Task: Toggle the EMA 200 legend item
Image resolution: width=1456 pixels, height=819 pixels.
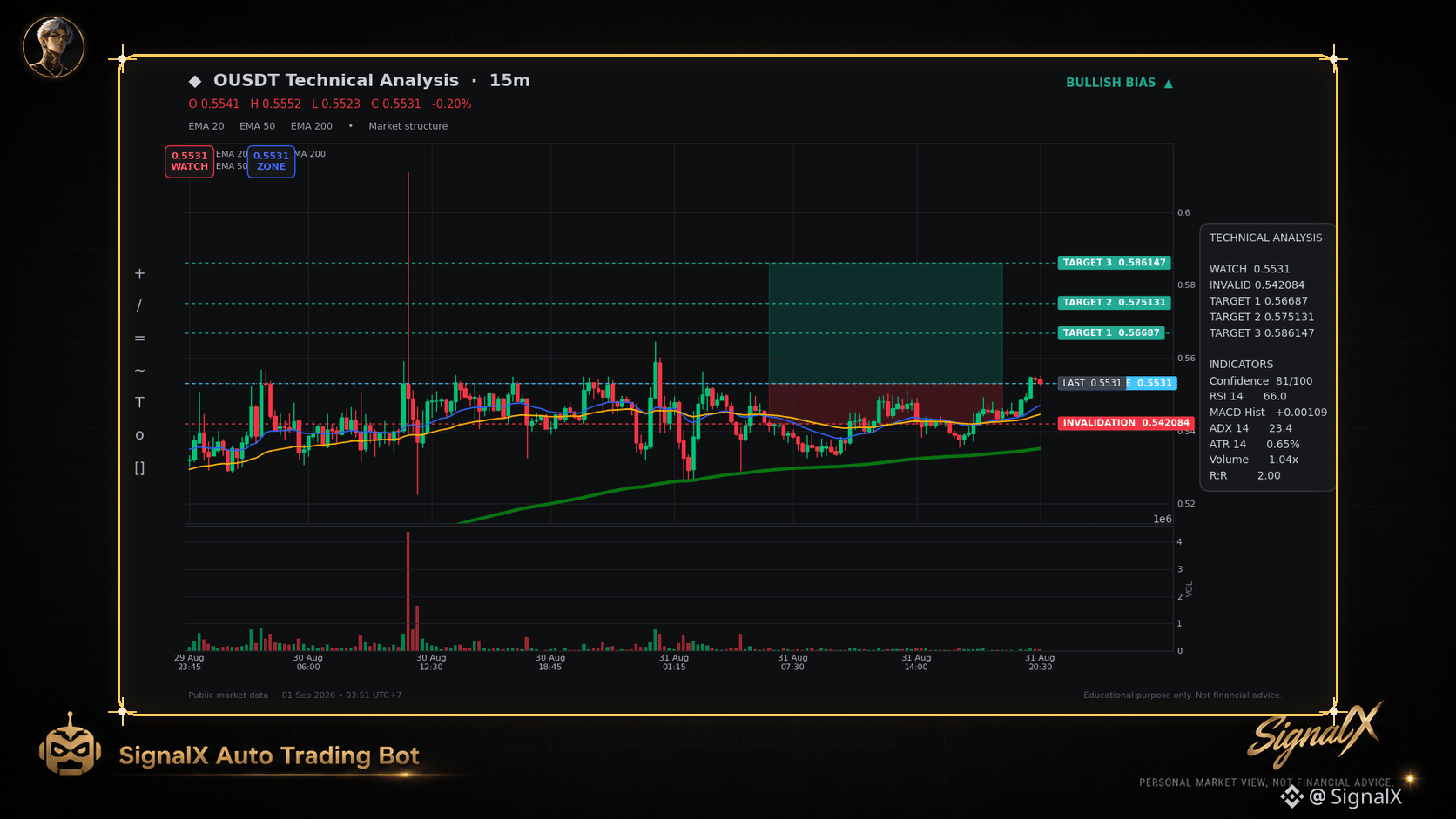Action: tap(311, 126)
